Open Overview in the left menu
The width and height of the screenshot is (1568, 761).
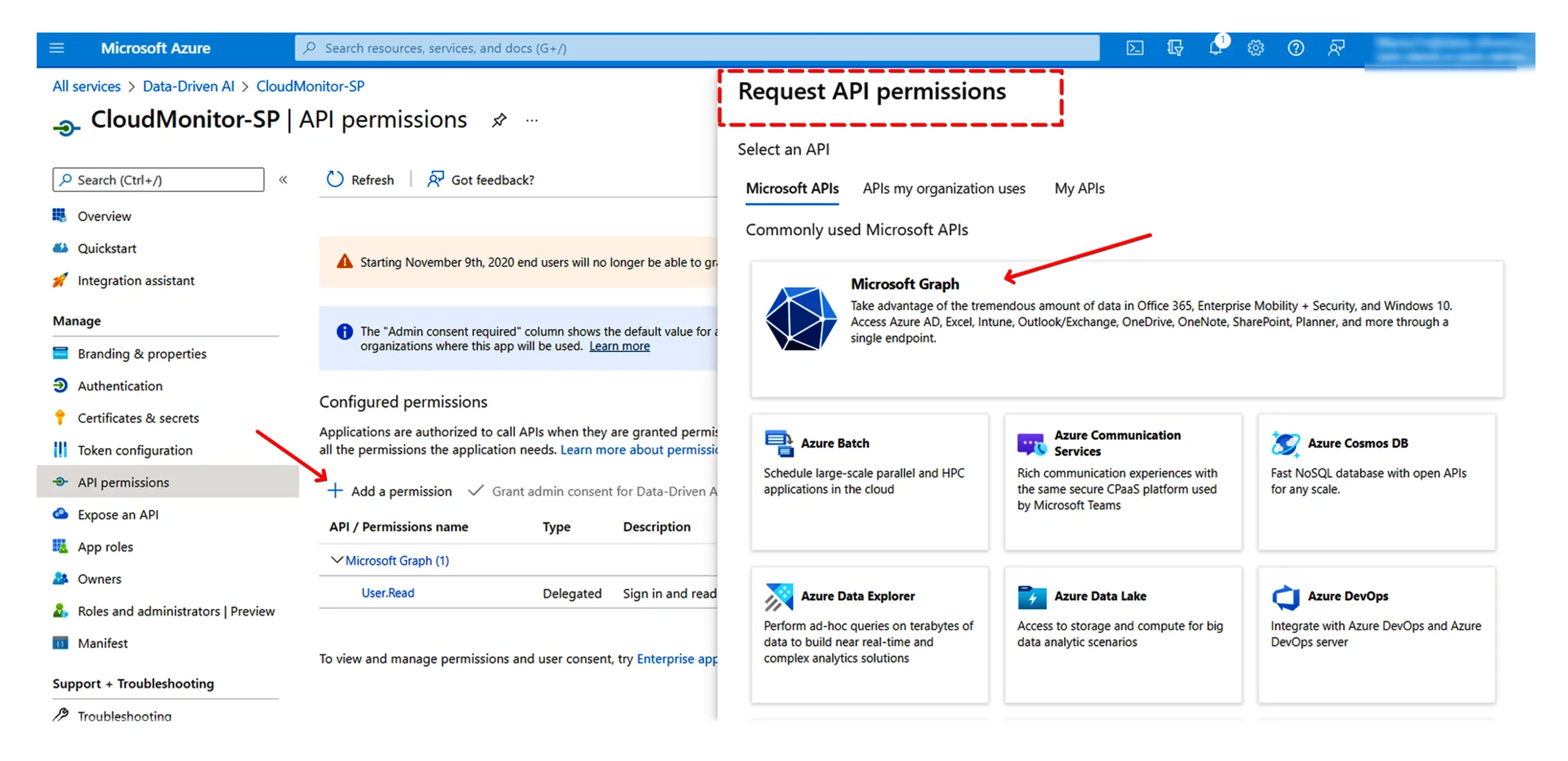pos(104,216)
